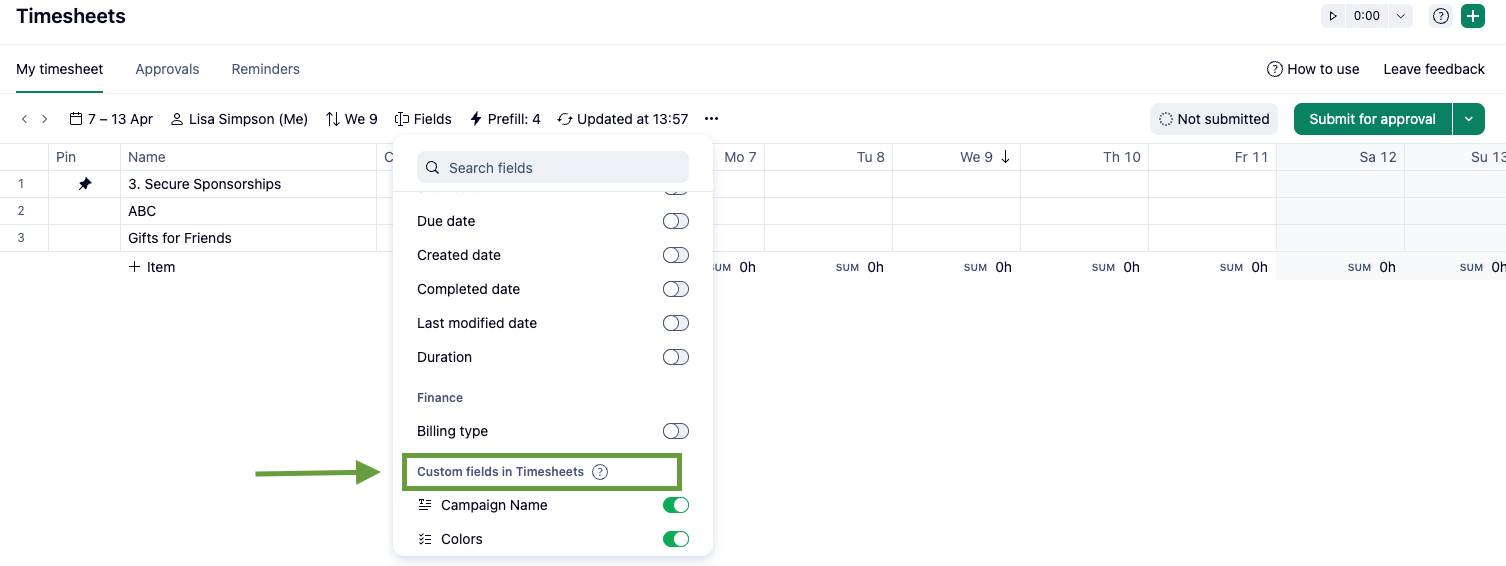Image resolution: width=1506 pixels, height=566 pixels.
Task: Enable the Billing type field toggle
Action: tap(676, 431)
